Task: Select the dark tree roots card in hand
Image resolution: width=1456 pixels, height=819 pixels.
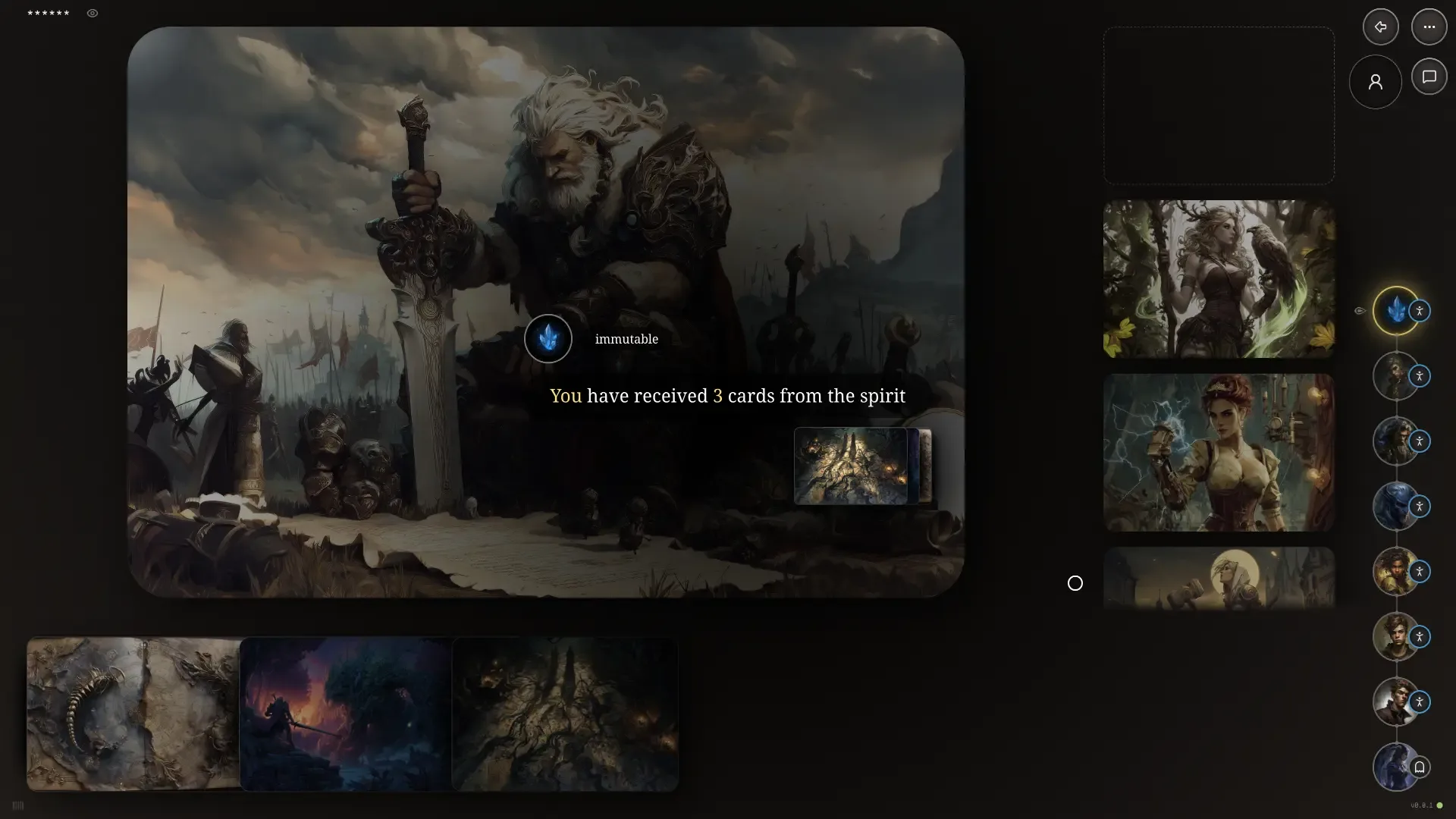Action: [x=565, y=714]
